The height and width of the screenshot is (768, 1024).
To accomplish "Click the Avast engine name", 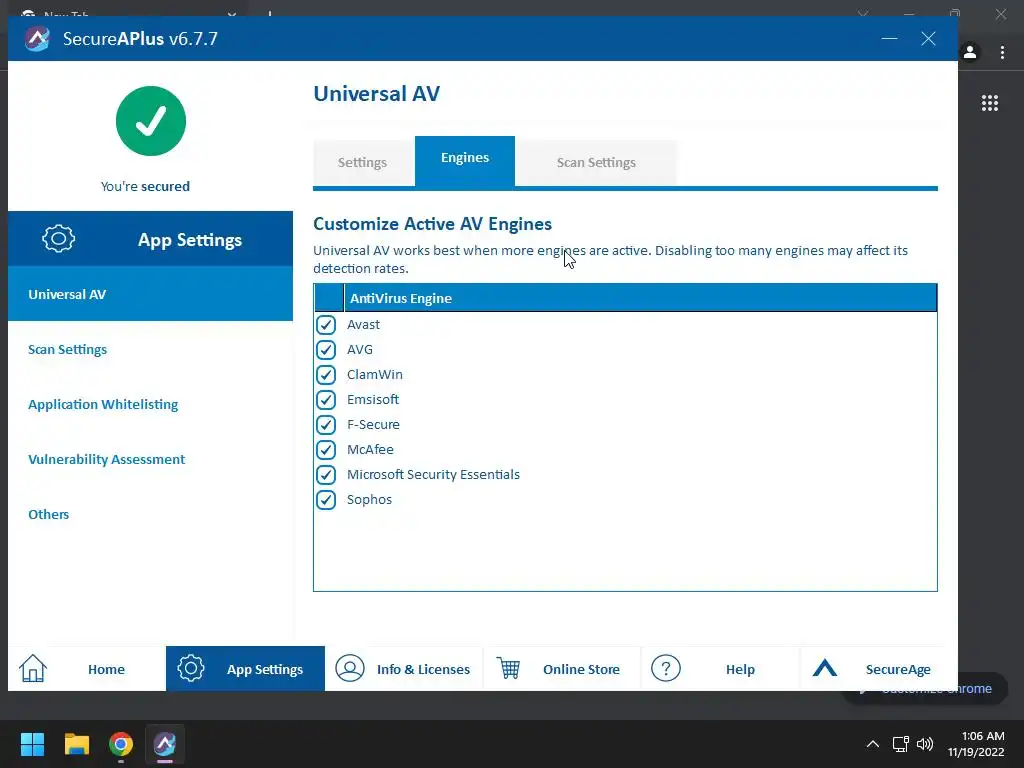I will click(363, 325).
